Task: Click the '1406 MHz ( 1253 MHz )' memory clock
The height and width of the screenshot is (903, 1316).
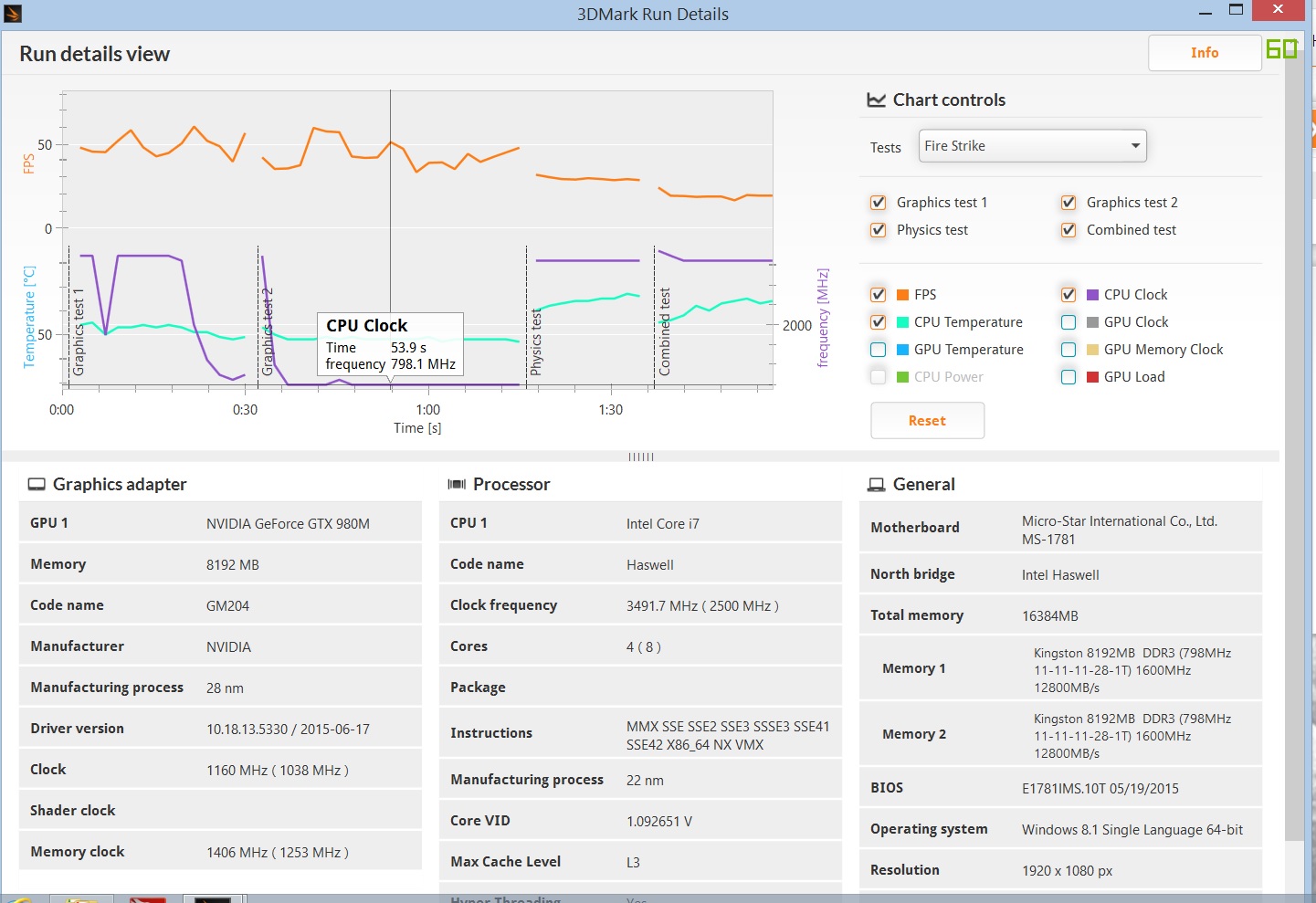Action: pos(278,853)
